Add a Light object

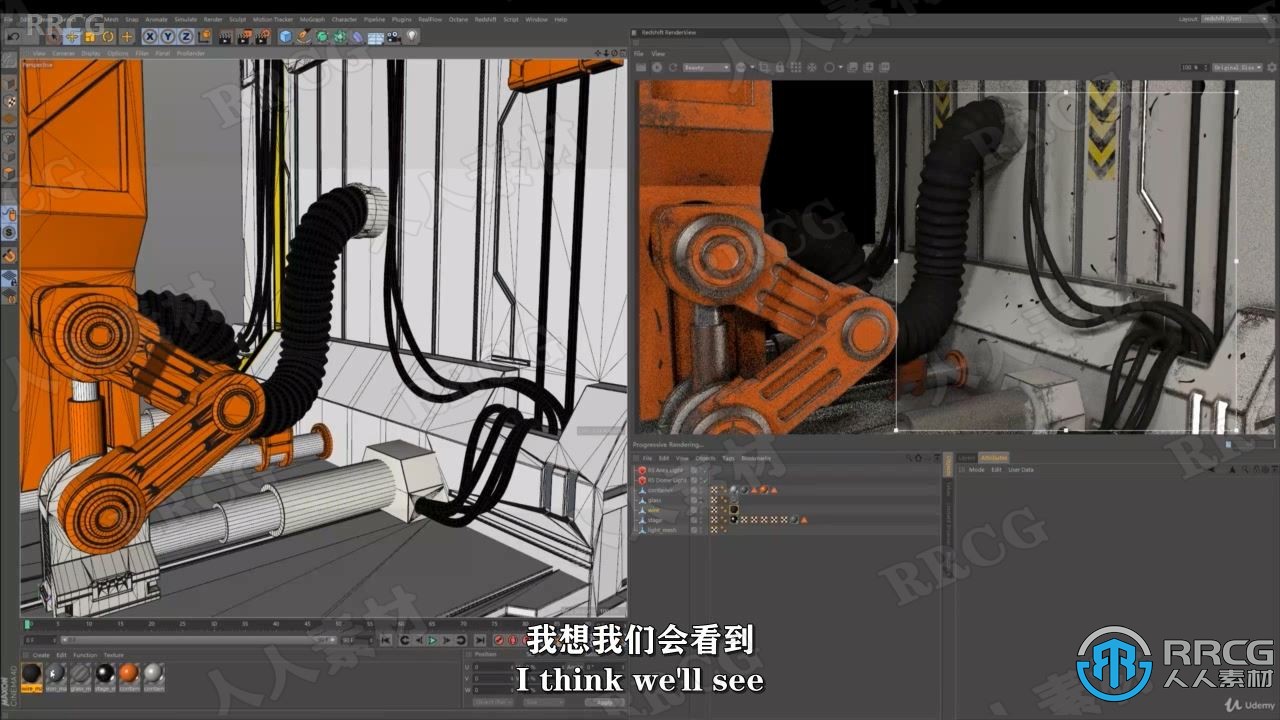click(411, 36)
